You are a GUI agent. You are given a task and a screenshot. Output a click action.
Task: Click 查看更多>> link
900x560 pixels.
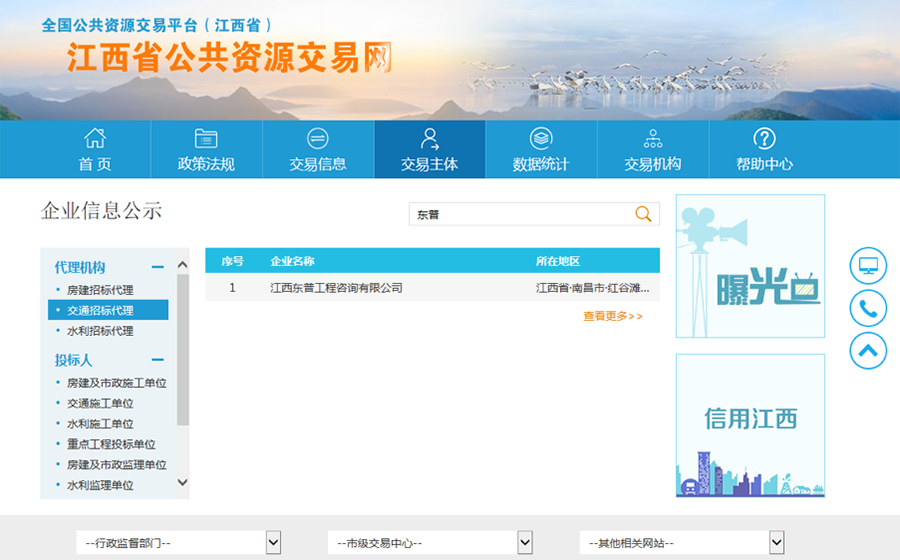pos(612,316)
